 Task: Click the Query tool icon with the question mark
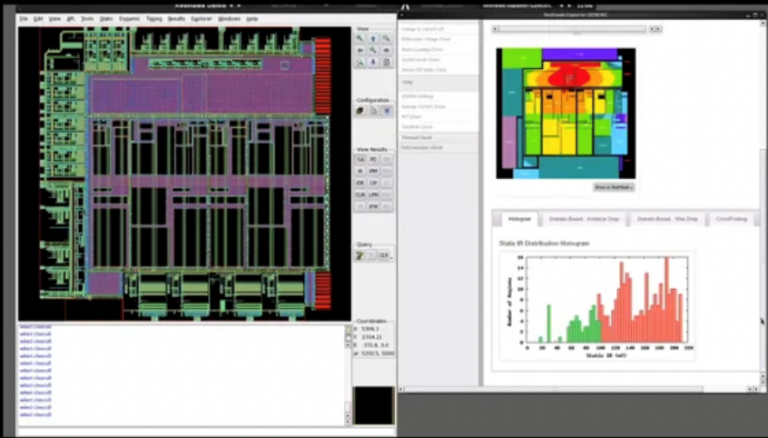360,255
